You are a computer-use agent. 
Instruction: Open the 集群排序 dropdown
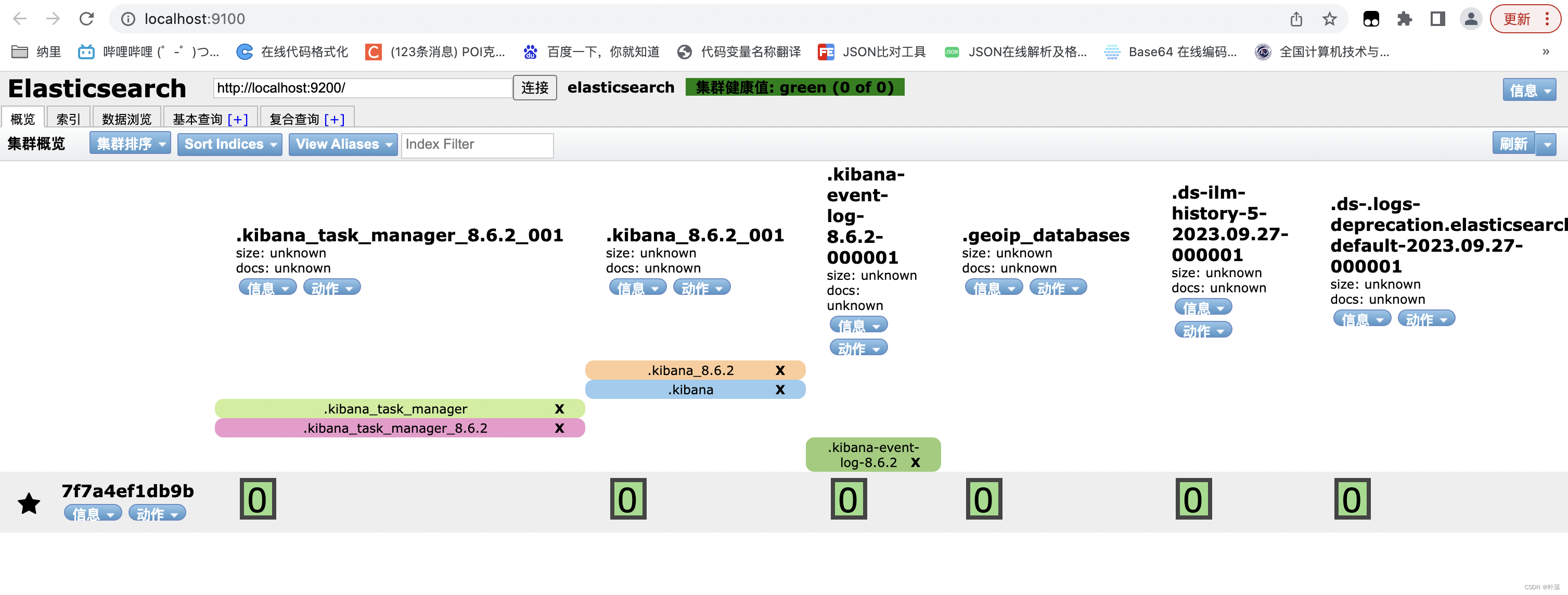click(x=130, y=144)
